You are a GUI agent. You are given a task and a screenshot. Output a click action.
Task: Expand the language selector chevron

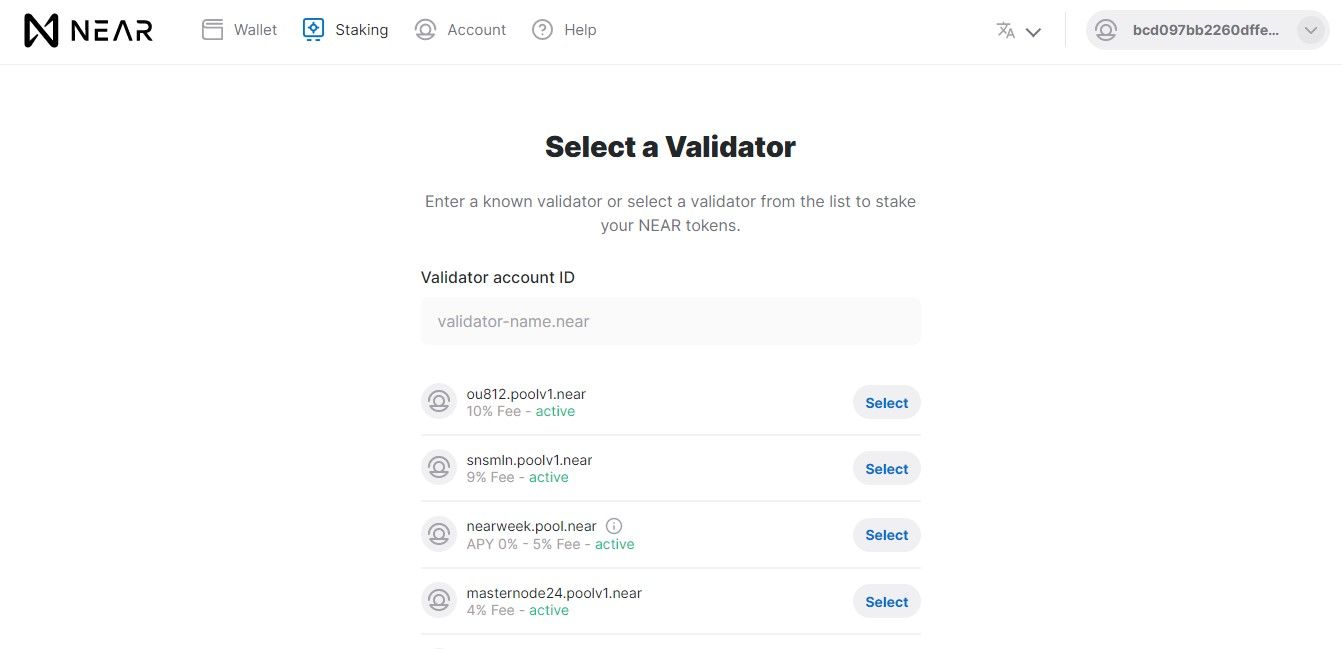point(1034,32)
